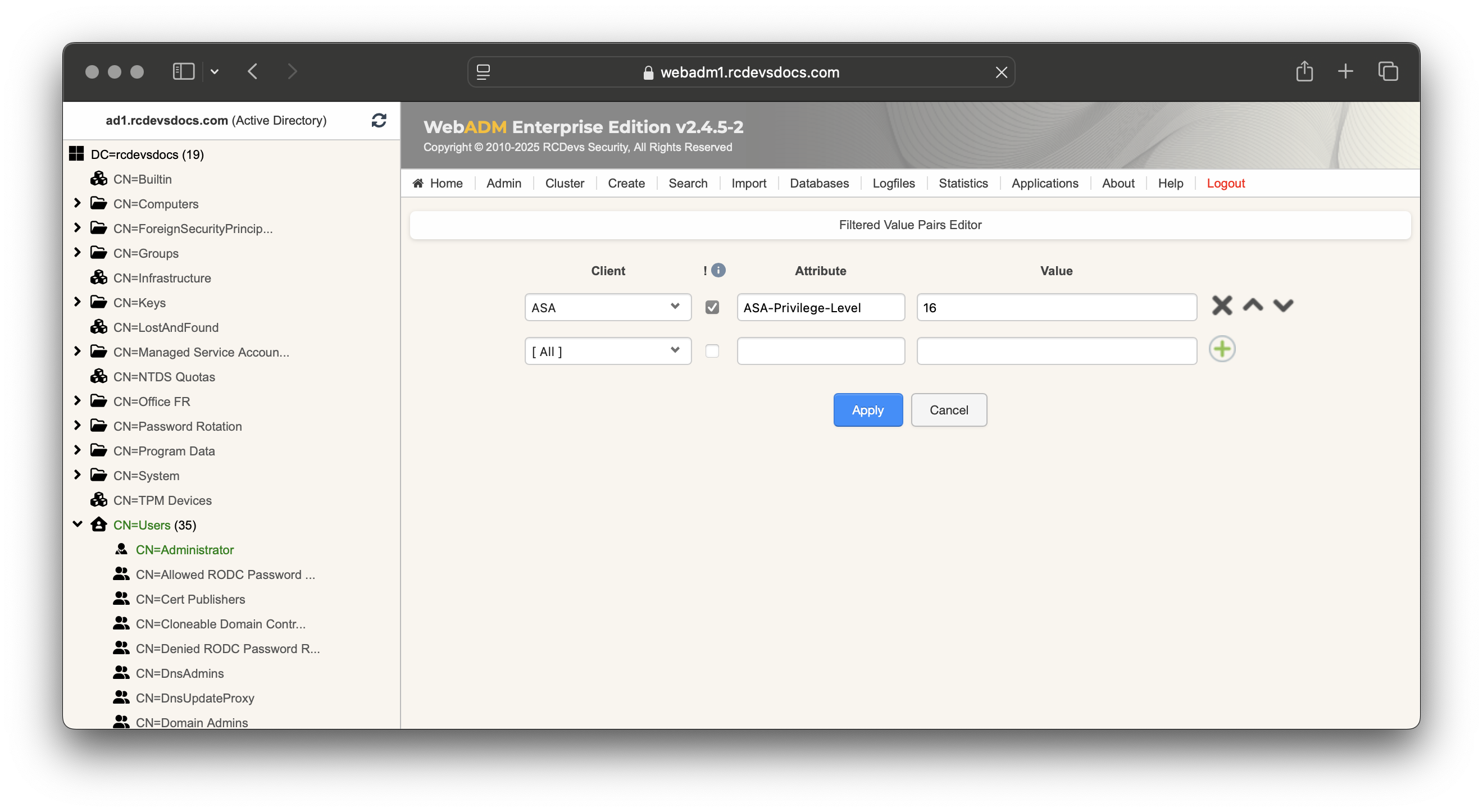Click the CN=Users container icon
Screen dimensions: 1483x812
pos(98,524)
